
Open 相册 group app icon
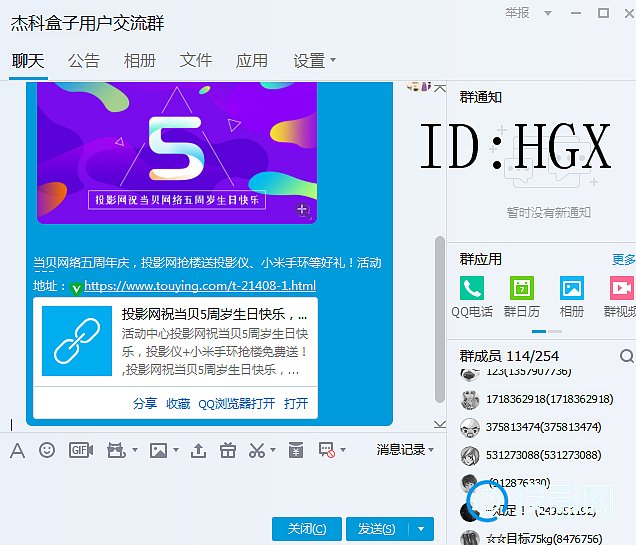coord(572,296)
